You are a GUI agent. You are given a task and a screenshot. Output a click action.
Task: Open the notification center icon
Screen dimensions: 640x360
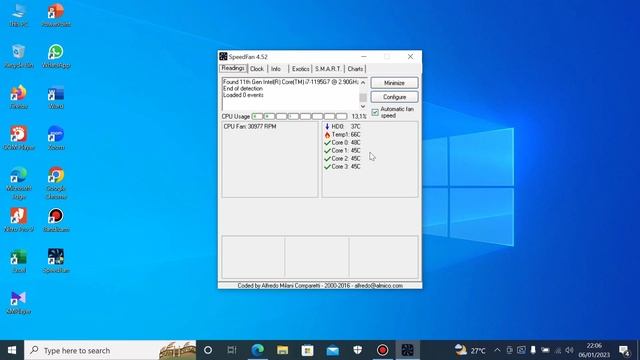tap(624, 350)
